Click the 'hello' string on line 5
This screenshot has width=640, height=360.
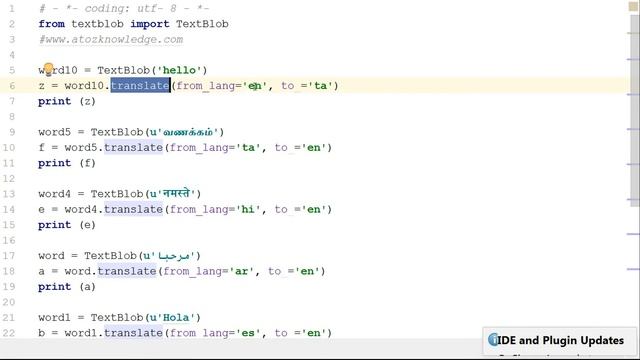click(179, 70)
